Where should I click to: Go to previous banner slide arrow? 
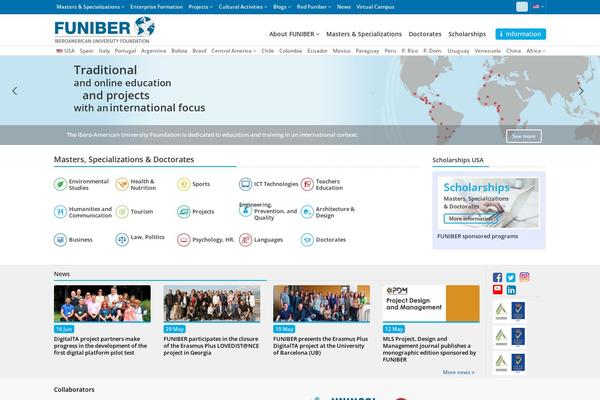coord(15,91)
